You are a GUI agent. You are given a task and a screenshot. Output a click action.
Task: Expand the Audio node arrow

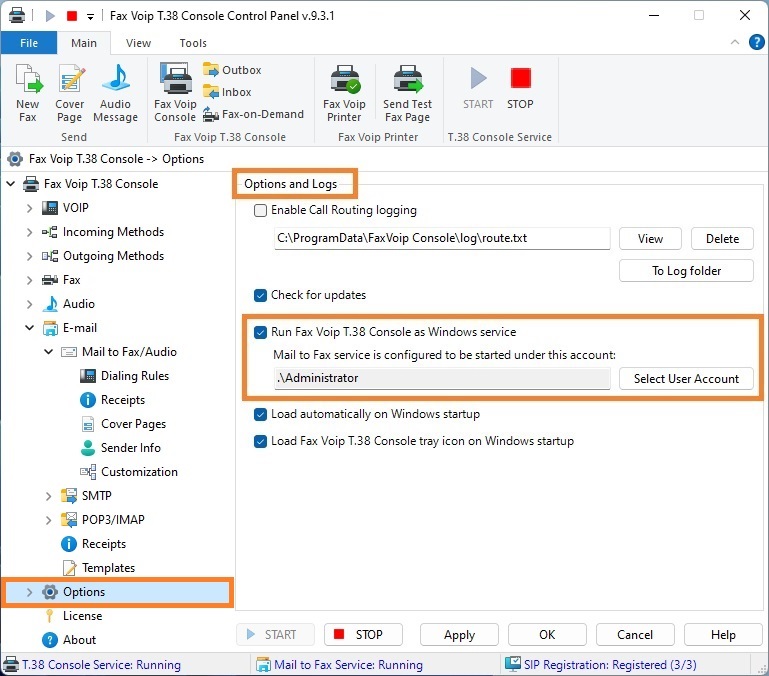click(x=29, y=305)
